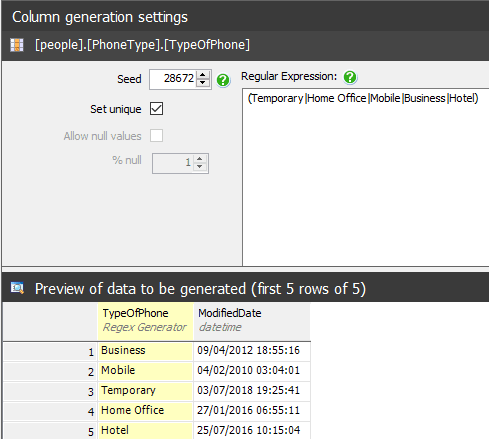Click the preview data magnifier icon
489x439 pixels.
pos(17,288)
